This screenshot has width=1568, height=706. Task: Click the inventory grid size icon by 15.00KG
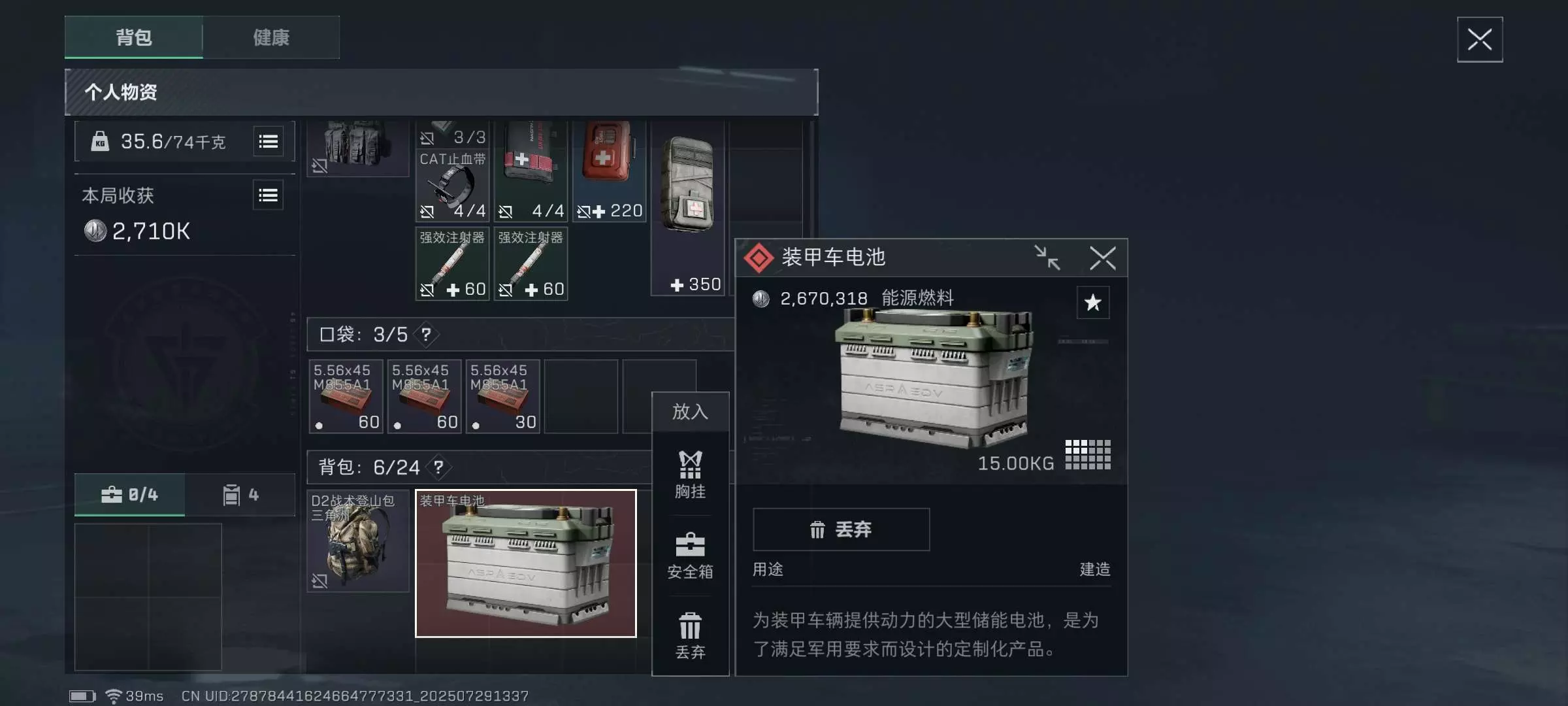(x=1088, y=455)
